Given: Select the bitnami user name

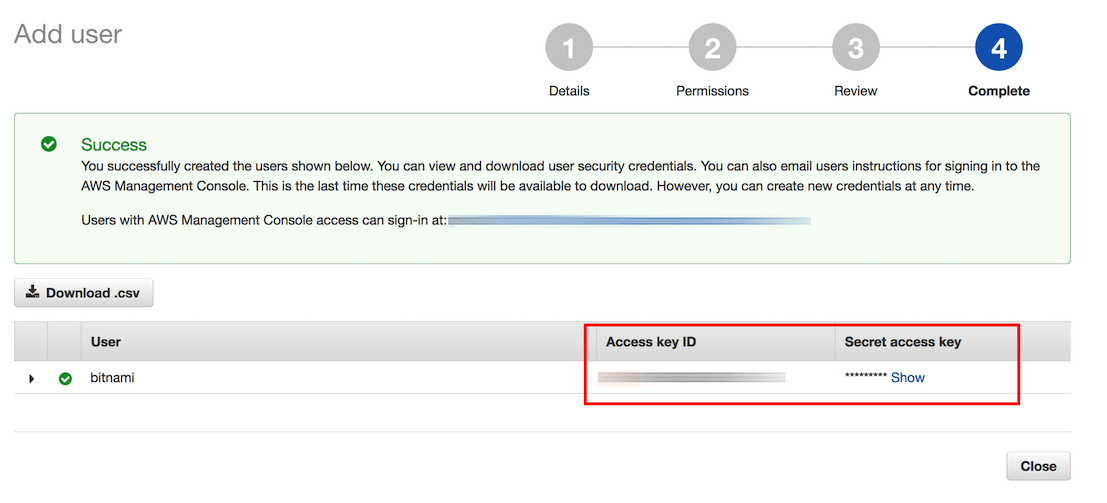Looking at the screenshot, I should coord(112,377).
